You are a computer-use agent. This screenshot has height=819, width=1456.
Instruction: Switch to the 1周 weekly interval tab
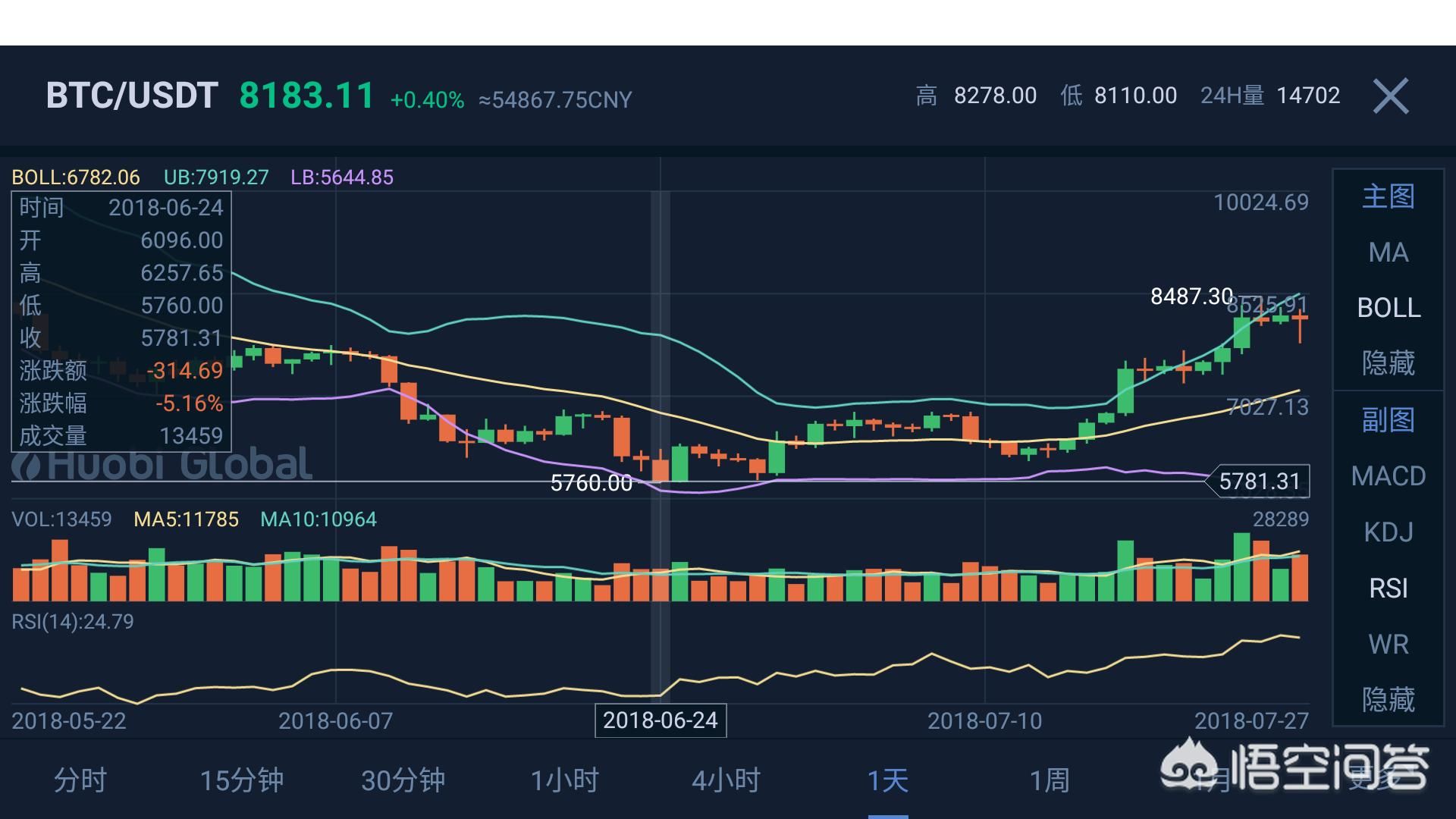[x=1050, y=780]
